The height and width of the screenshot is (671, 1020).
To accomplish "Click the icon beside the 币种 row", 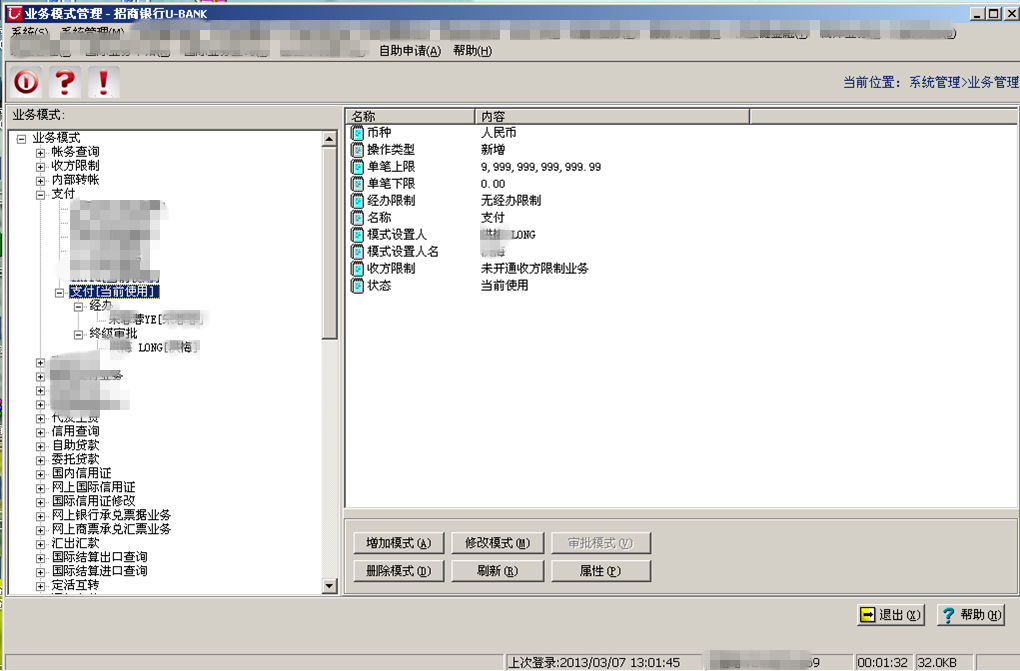I will click(357, 133).
